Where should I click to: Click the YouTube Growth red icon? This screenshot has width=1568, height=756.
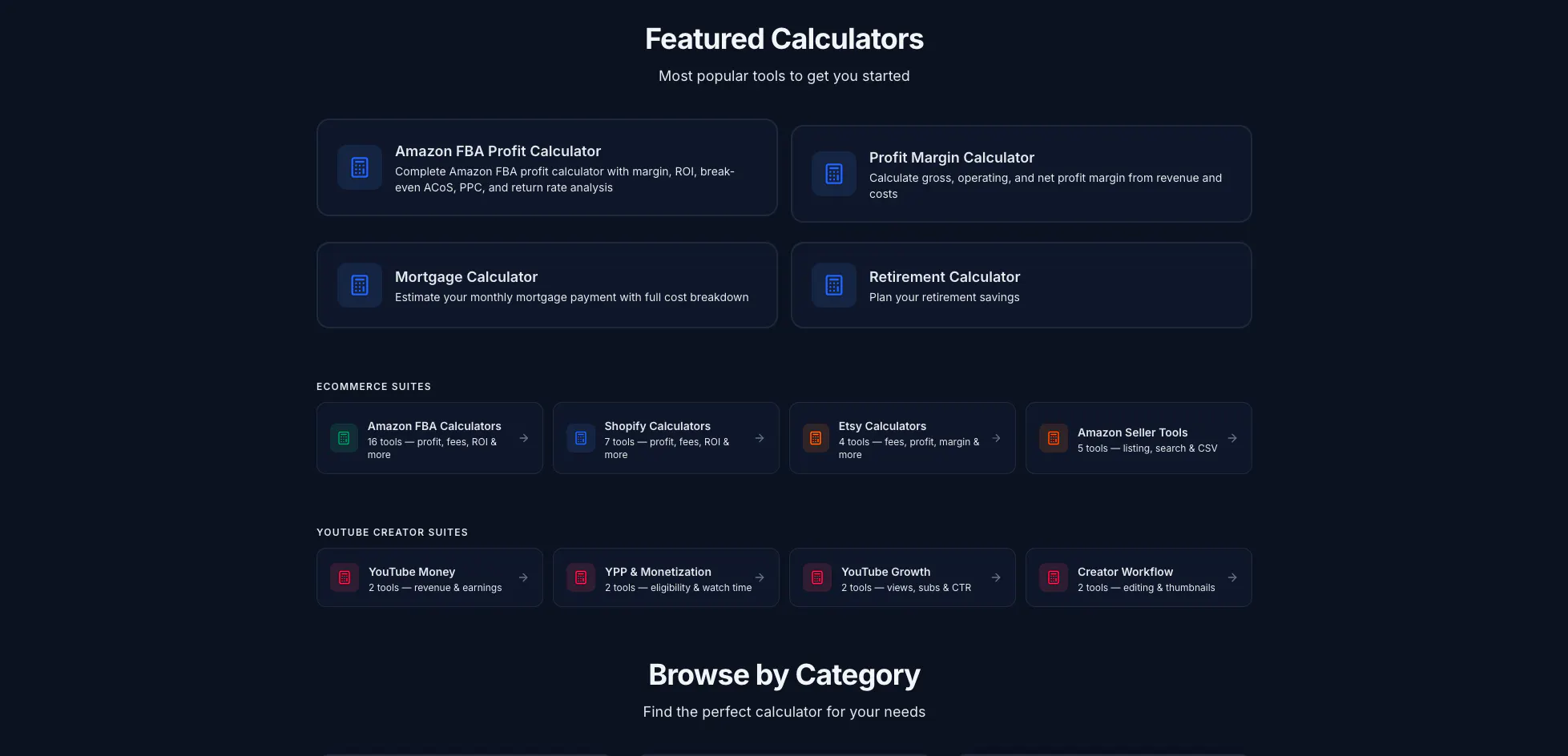[817, 577]
